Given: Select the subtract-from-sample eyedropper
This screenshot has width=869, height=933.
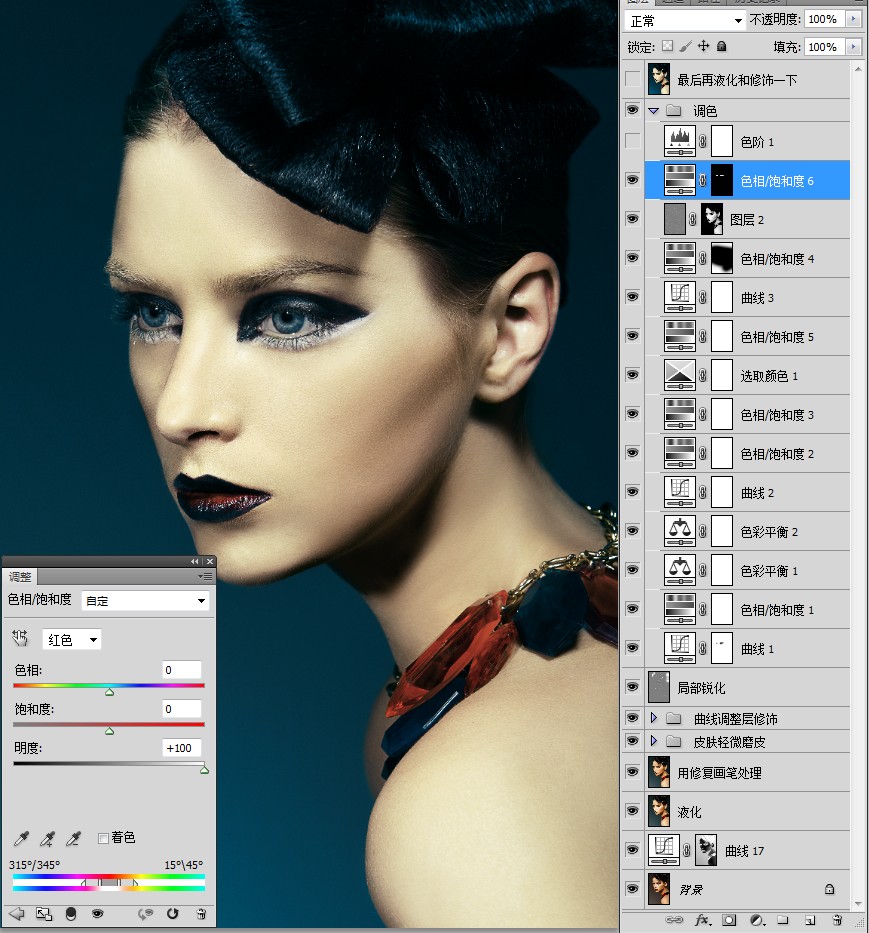Looking at the screenshot, I should [73, 838].
